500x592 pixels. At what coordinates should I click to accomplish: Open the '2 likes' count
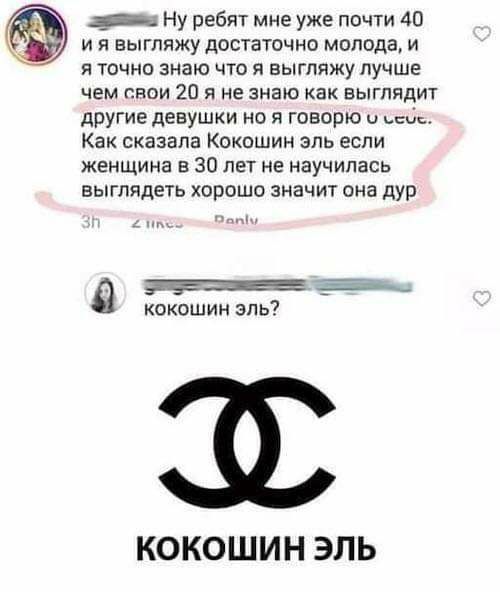[158, 223]
